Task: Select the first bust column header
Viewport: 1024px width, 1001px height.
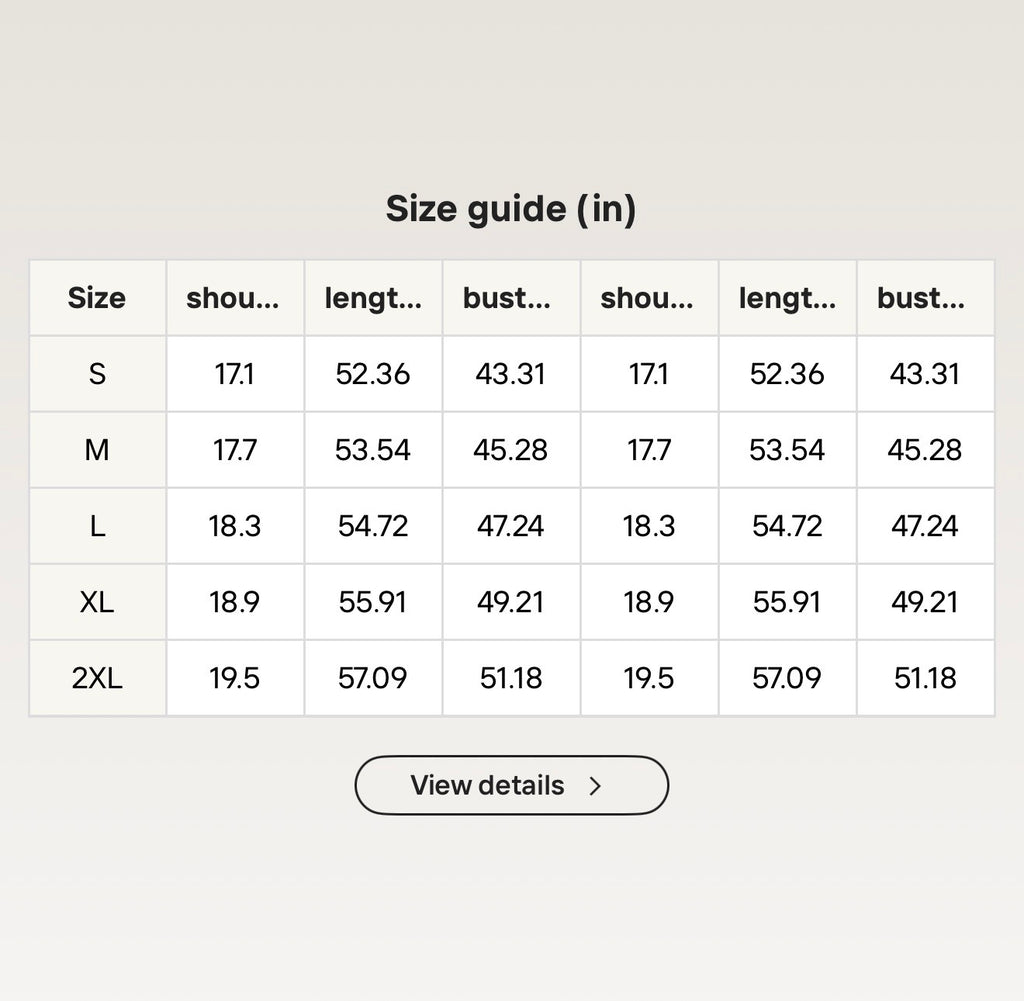Action: [x=511, y=298]
